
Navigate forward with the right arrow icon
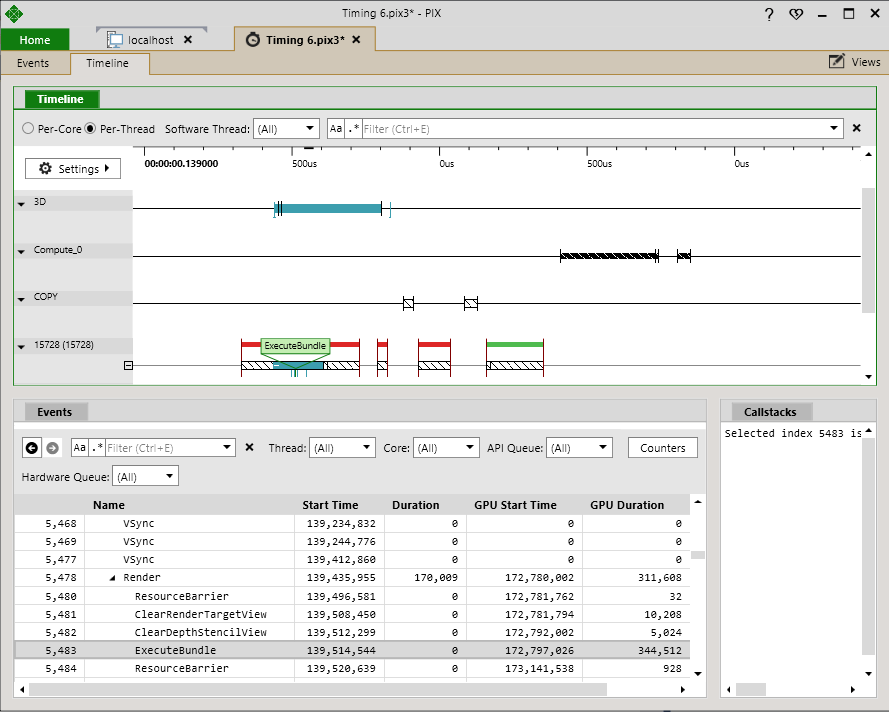click(x=52, y=448)
